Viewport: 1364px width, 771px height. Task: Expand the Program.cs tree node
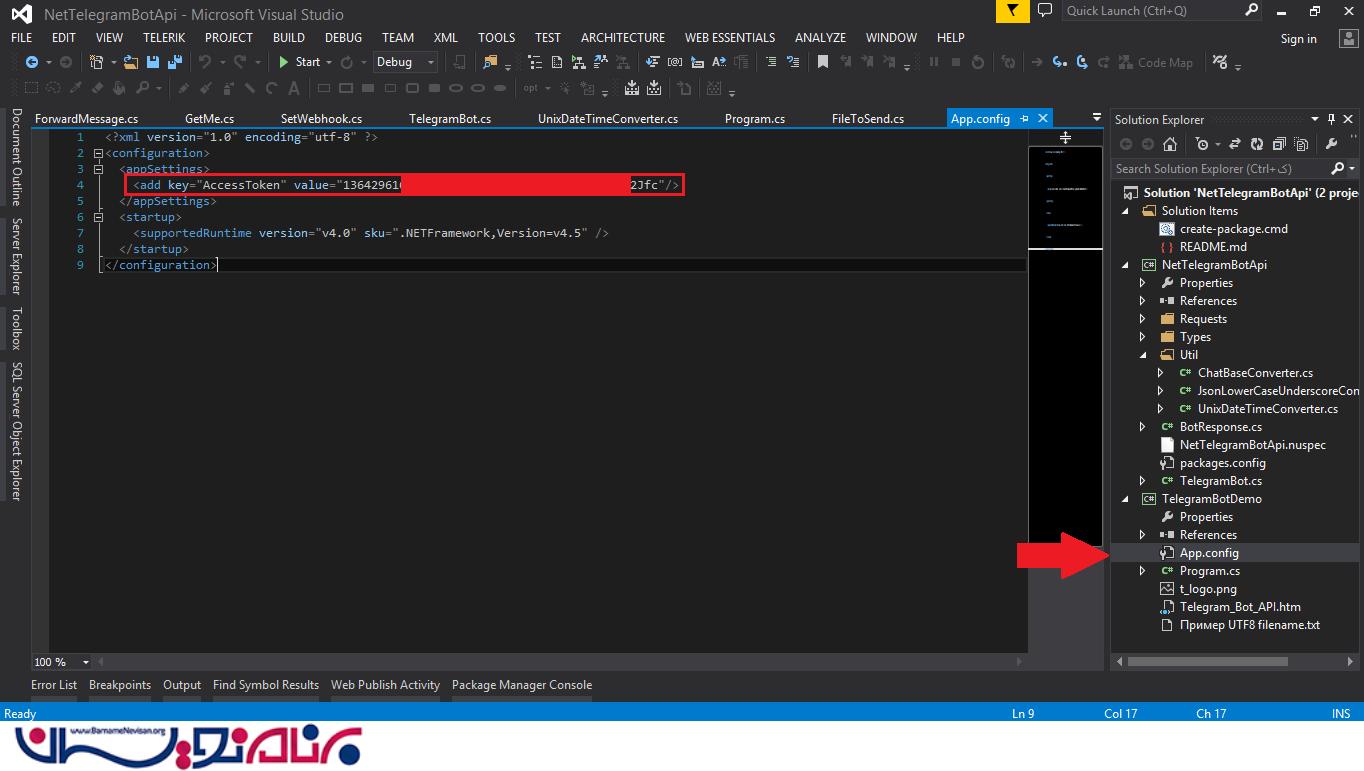tap(1143, 571)
